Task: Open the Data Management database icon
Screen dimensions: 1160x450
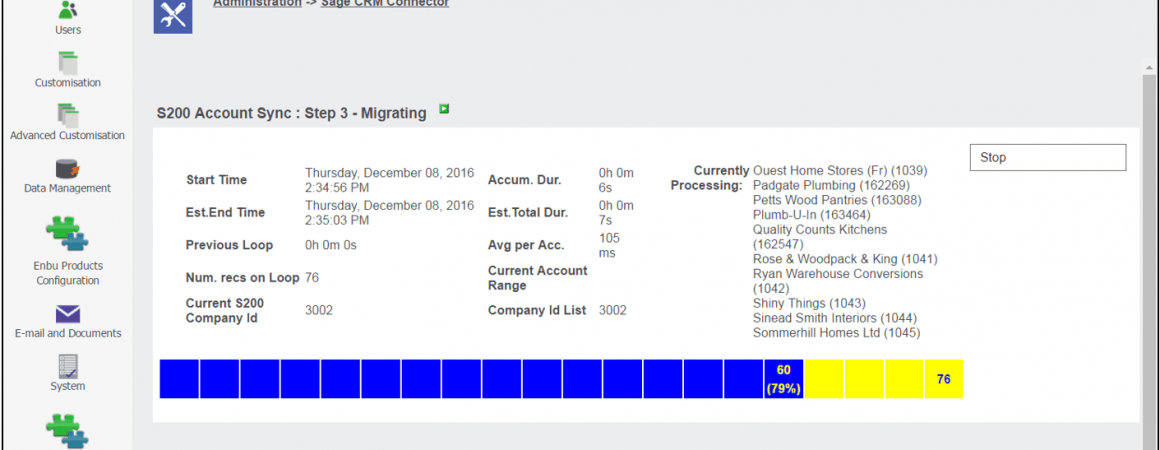Action: point(68,169)
